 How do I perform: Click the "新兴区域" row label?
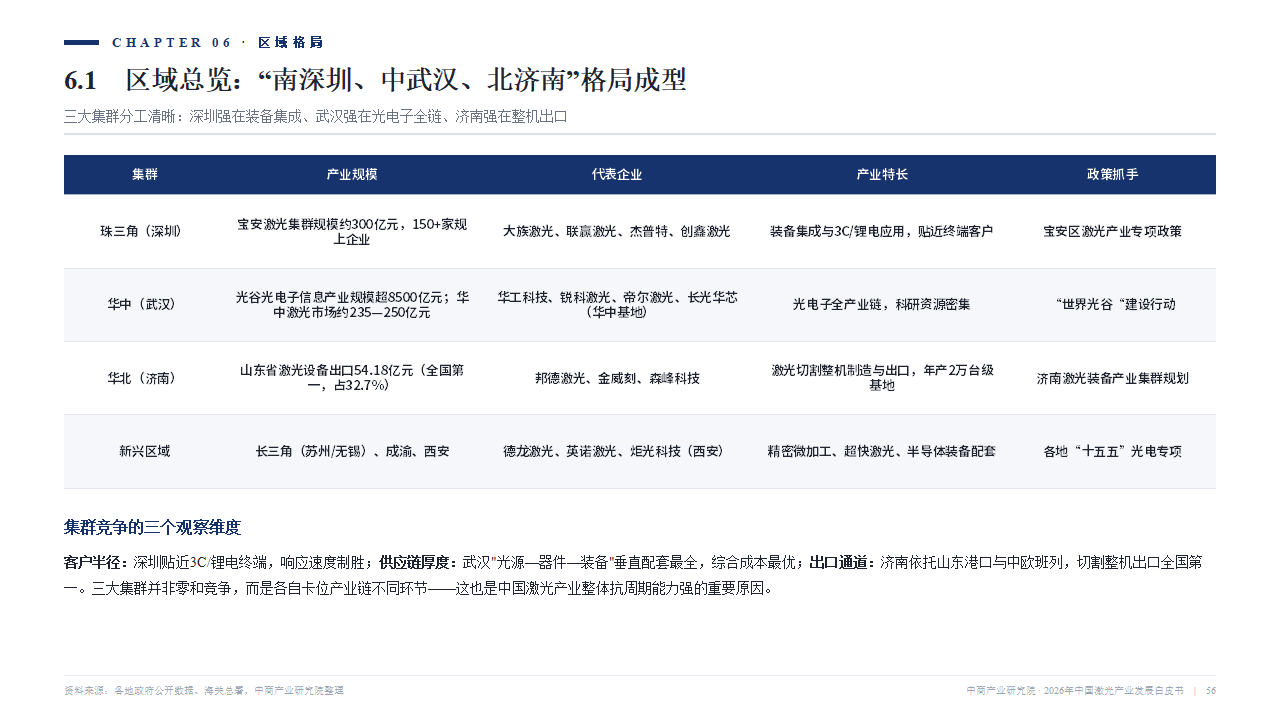[x=145, y=451]
